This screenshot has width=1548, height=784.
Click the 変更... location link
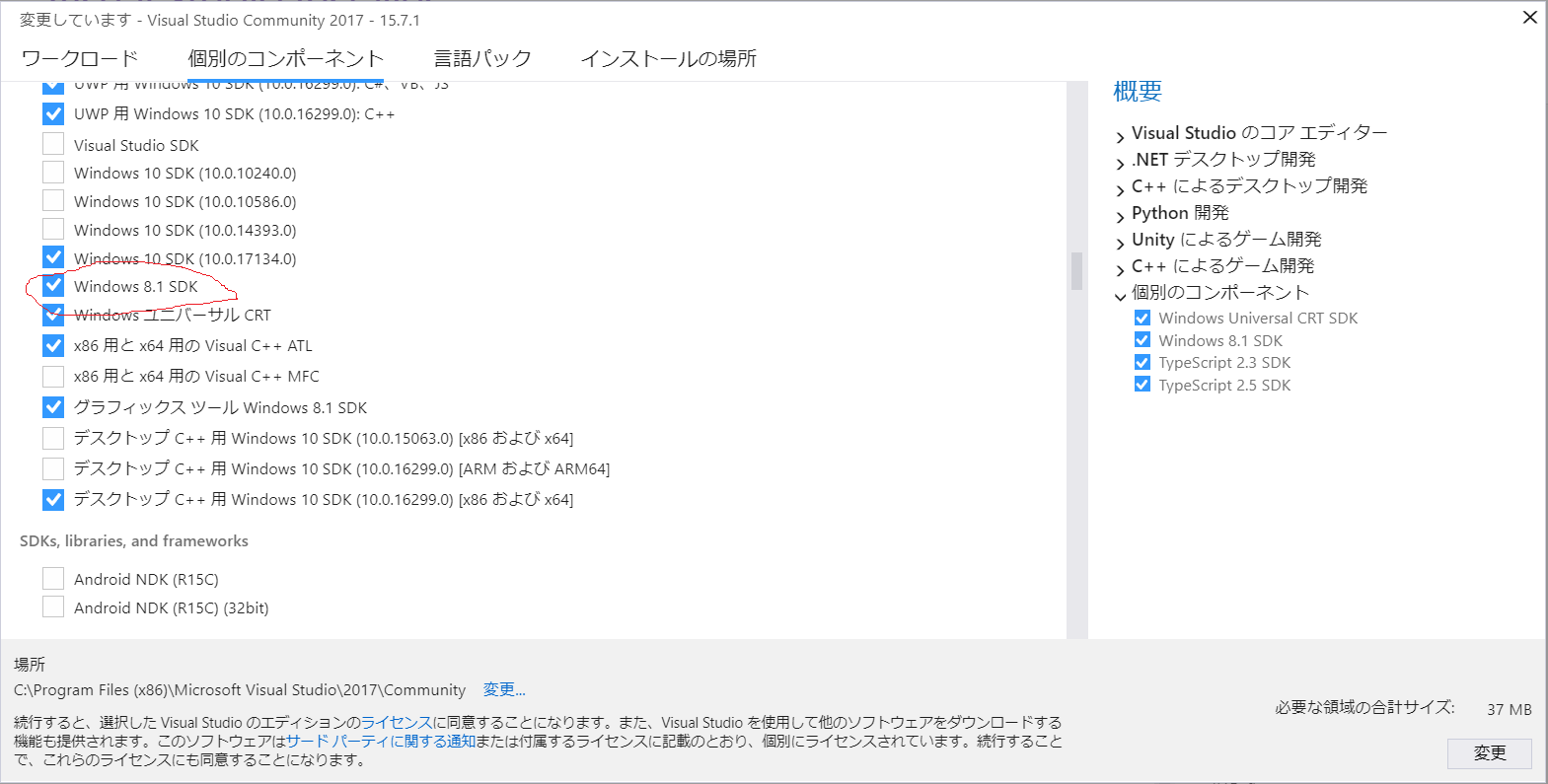504,689
